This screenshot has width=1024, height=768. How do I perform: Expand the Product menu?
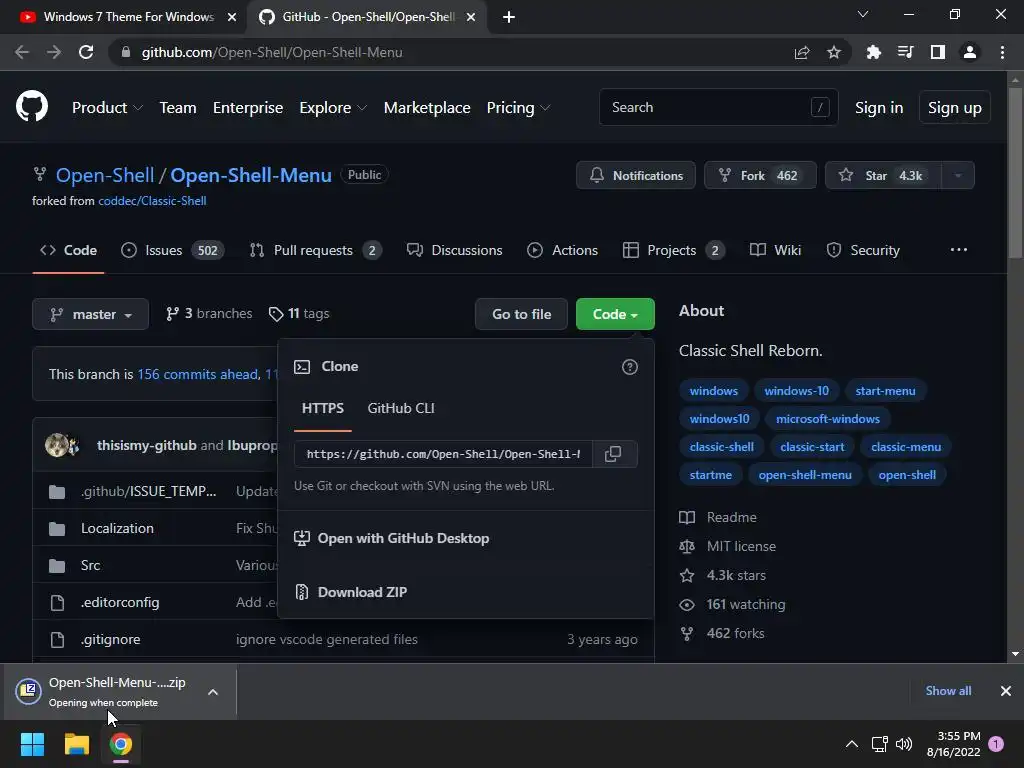click(107, 108)
